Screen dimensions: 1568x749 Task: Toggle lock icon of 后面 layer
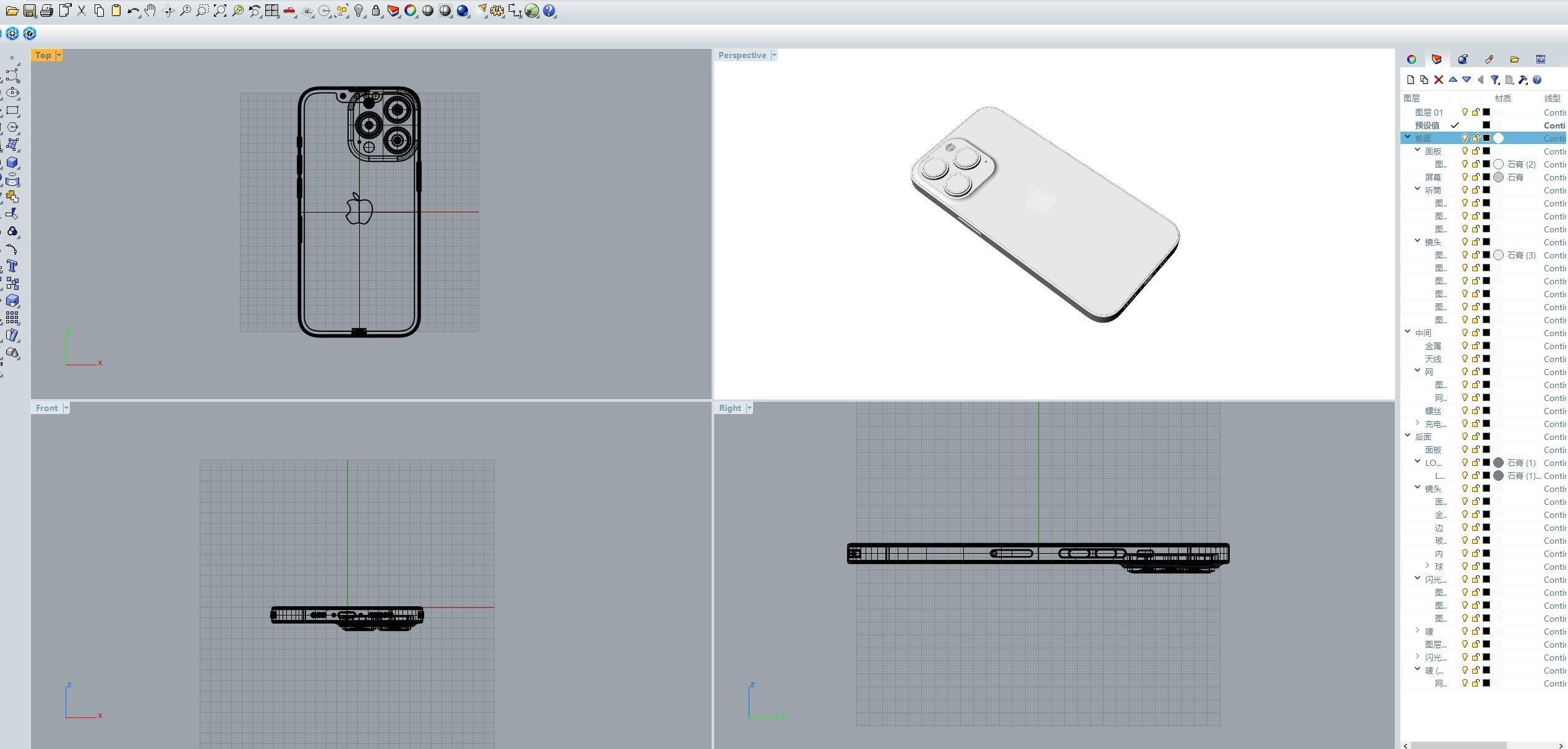point(1476,437)
